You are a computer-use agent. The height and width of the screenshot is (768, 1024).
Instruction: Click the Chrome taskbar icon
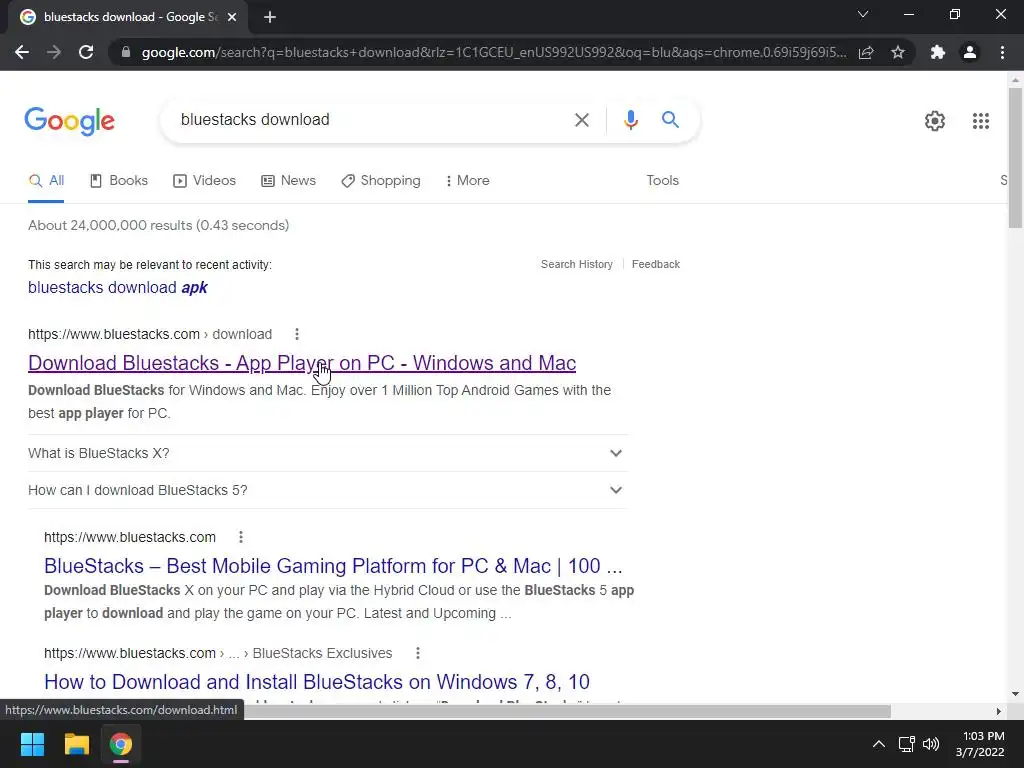coord(121,744)
